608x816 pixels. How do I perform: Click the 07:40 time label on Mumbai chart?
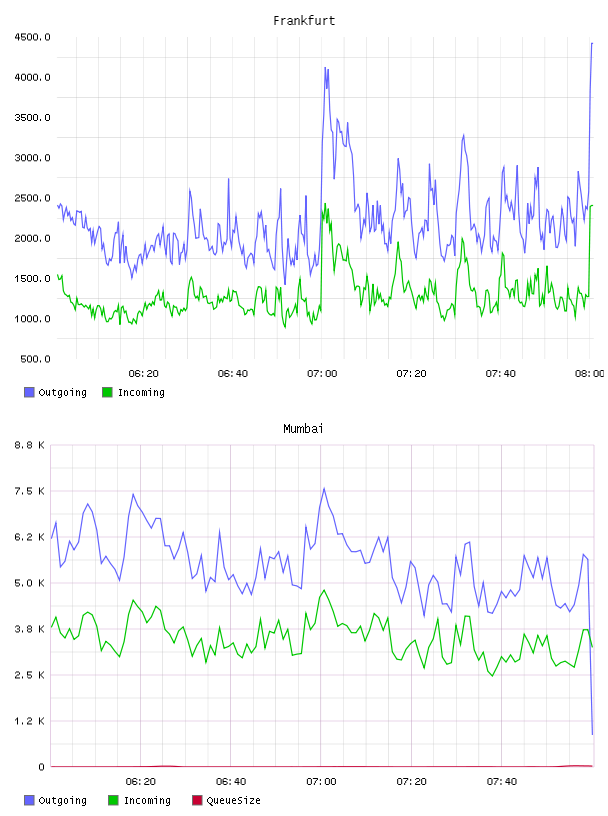pos(502,782)
